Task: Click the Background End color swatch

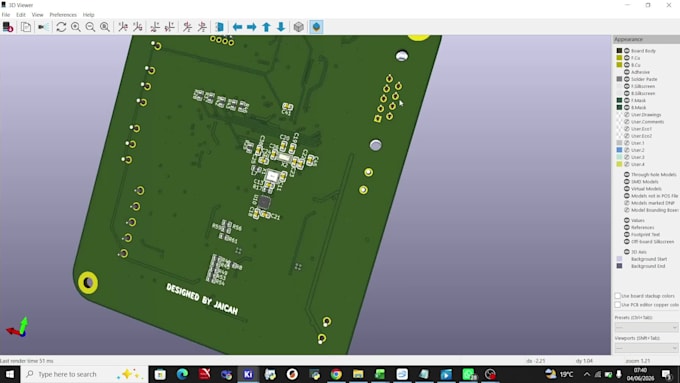Action: tap(619, 266)
